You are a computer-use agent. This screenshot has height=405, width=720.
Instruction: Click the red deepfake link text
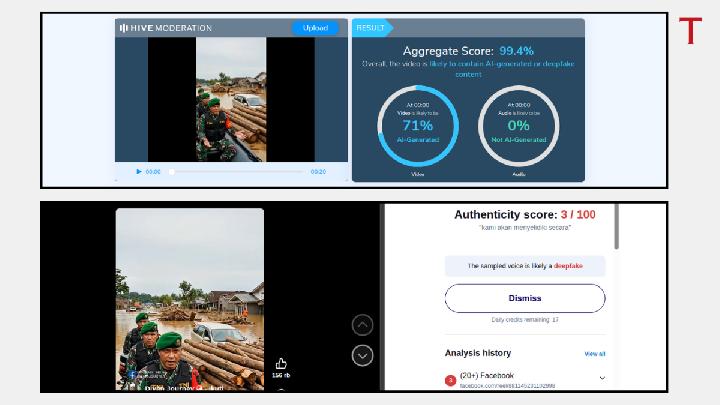pos(568,266)
